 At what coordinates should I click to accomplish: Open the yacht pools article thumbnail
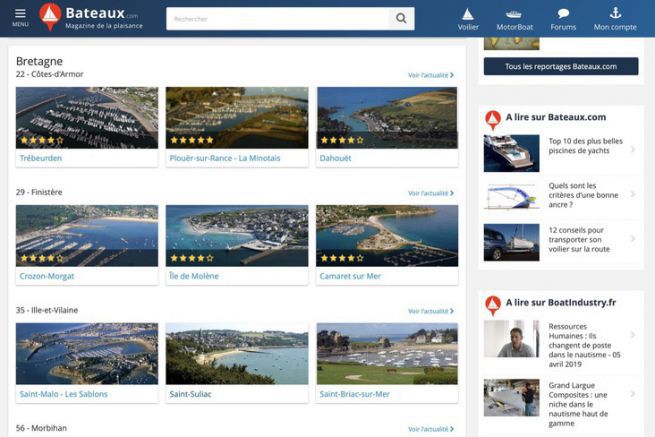click(x=511, y=153)
